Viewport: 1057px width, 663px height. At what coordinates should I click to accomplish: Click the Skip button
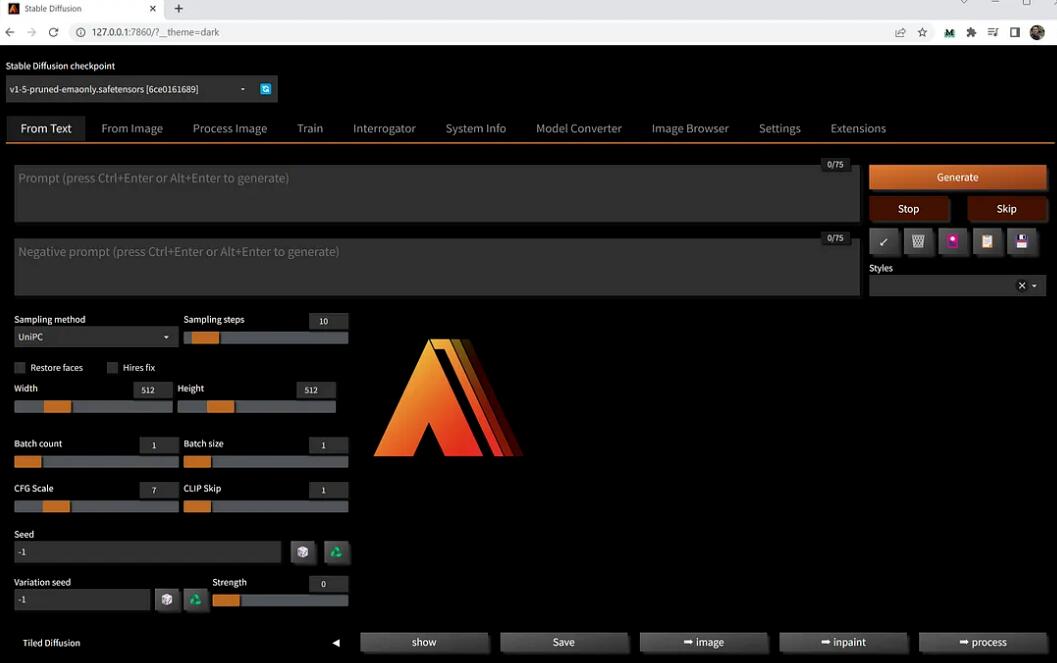[x=1006, y=209]
